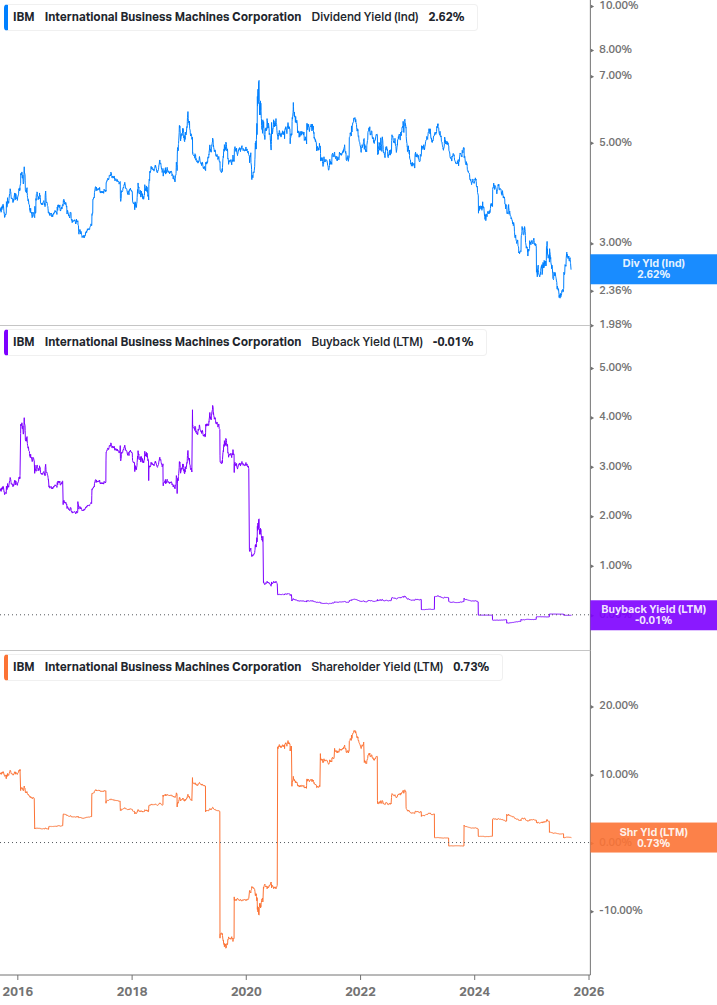Click the 2.00% label on buyback axis
Viewport: 717px width, 1005px height.
(615, 515)
